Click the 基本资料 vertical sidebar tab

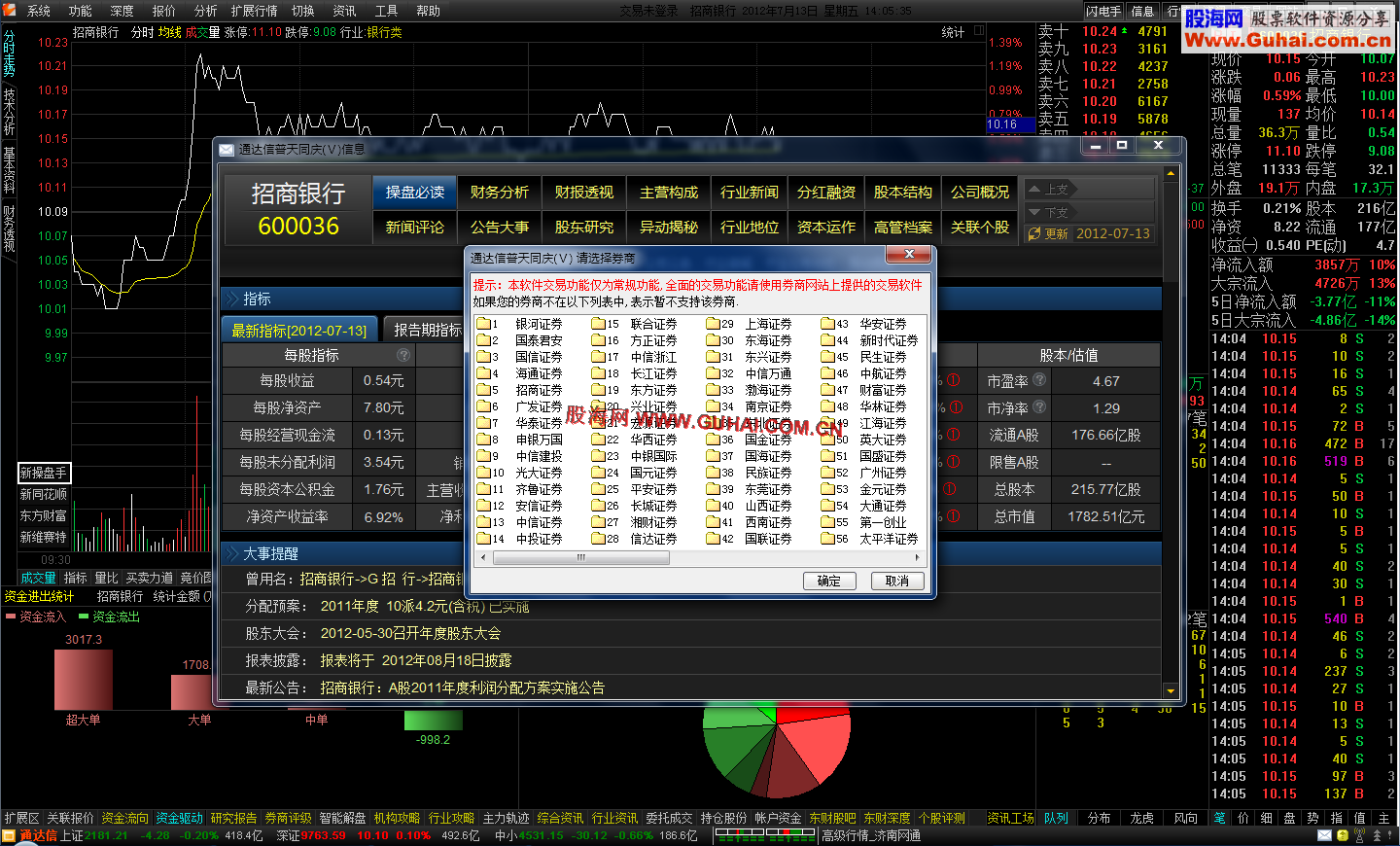pos(9,170)
